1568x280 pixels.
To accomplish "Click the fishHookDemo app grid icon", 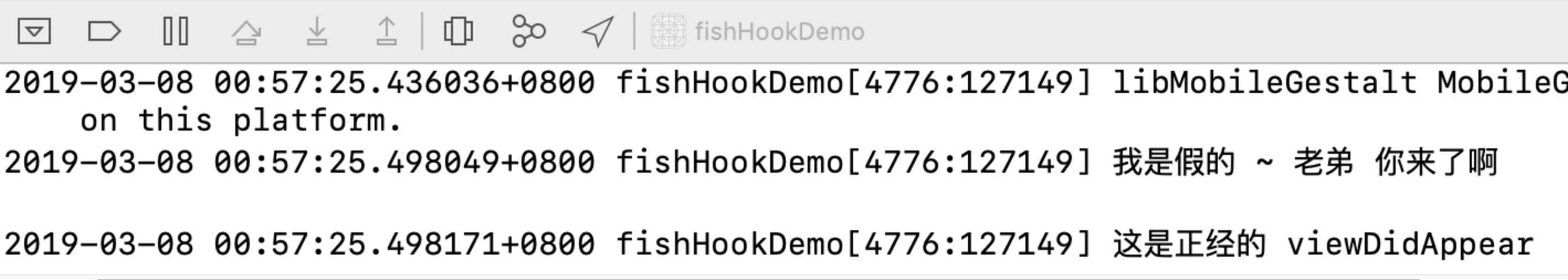I will [668, 31].
